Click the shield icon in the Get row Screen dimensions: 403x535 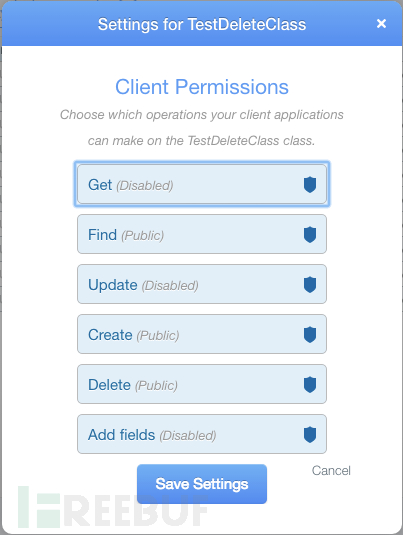click(310, 185)
